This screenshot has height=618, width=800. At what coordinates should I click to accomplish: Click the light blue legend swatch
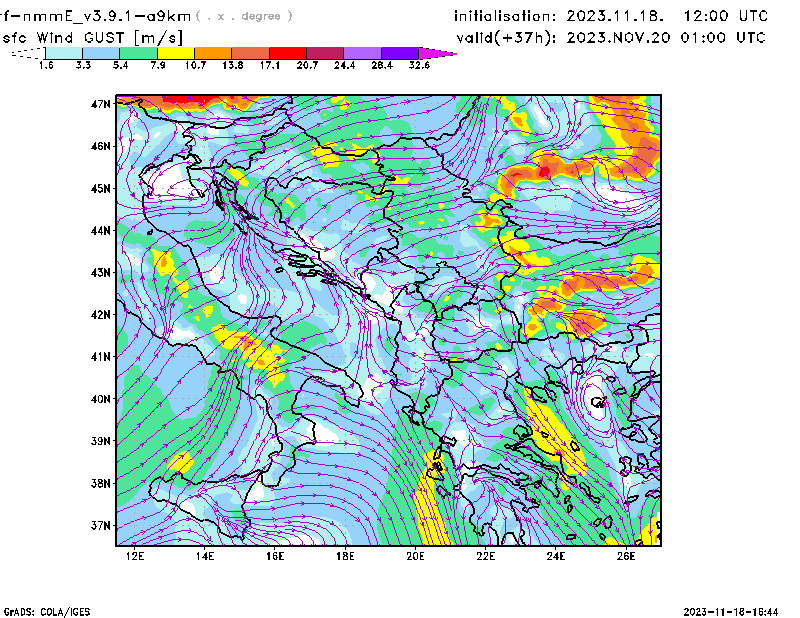click(101, 53)
